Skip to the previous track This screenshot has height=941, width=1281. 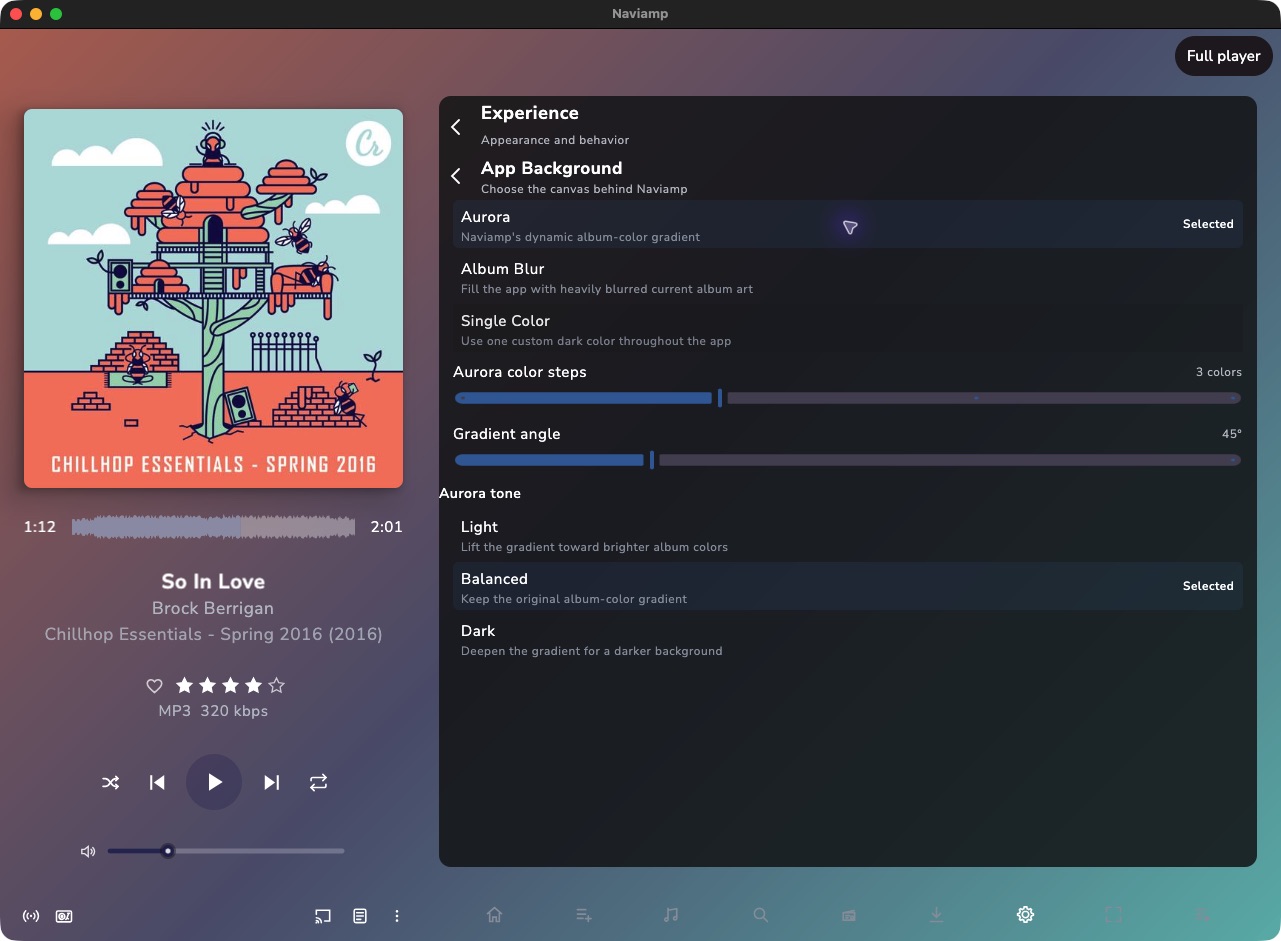coord(157,782)
